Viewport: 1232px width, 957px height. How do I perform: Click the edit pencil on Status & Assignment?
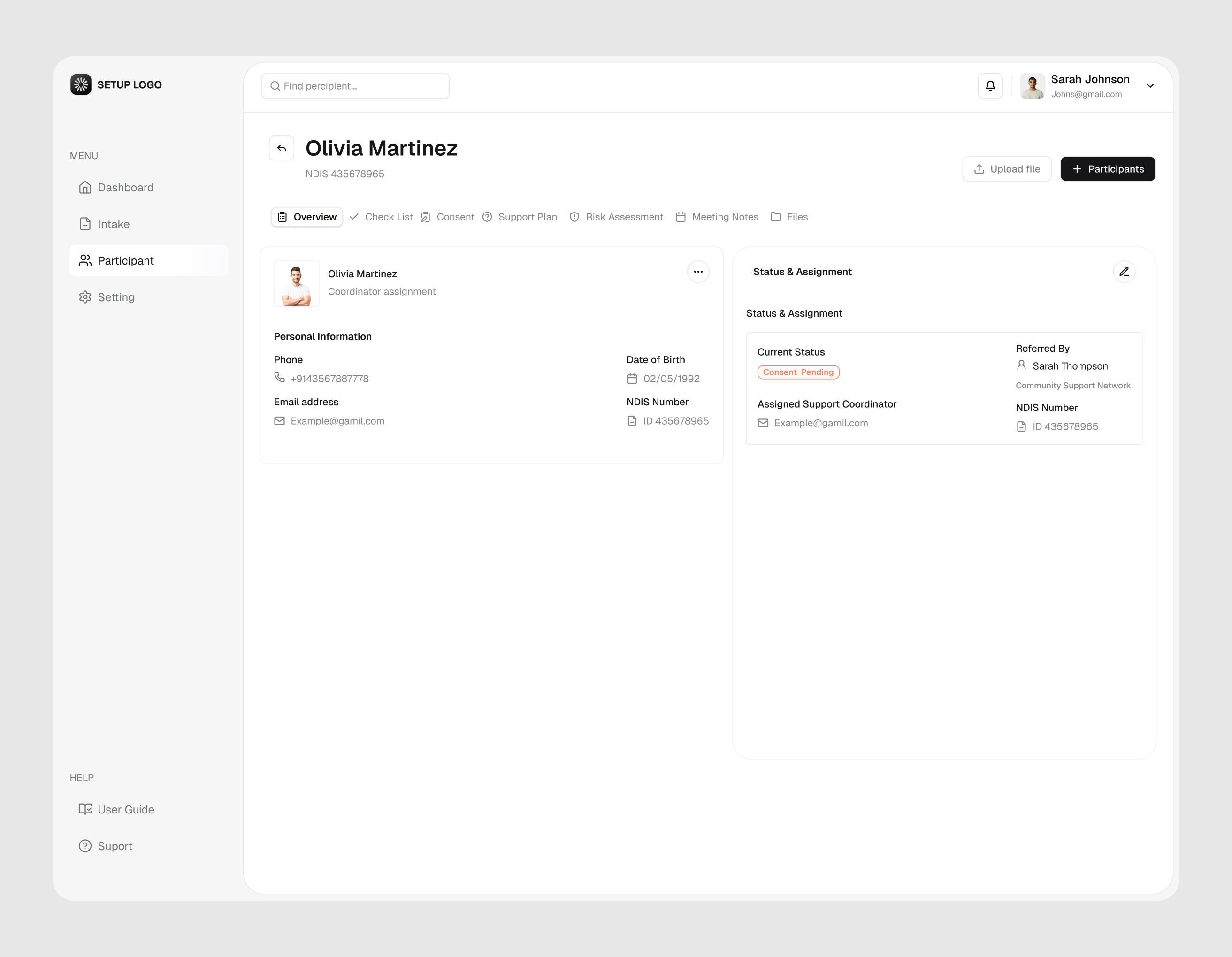tap(1124, 271)
